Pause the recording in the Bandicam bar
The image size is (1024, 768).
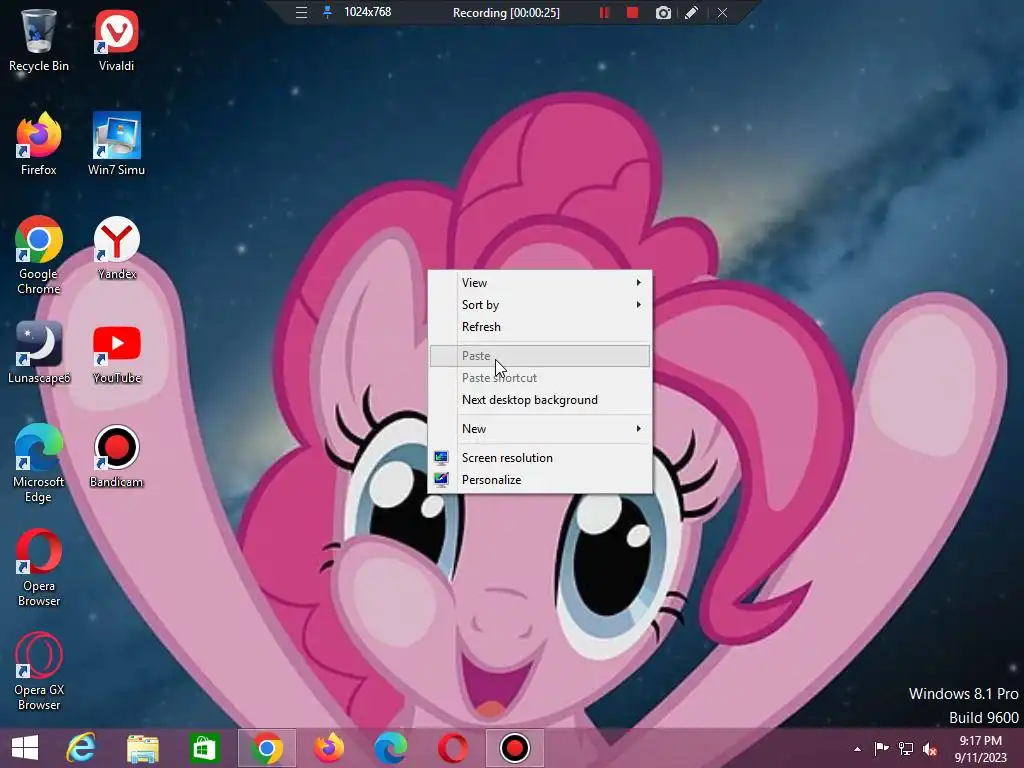(604, 12)
